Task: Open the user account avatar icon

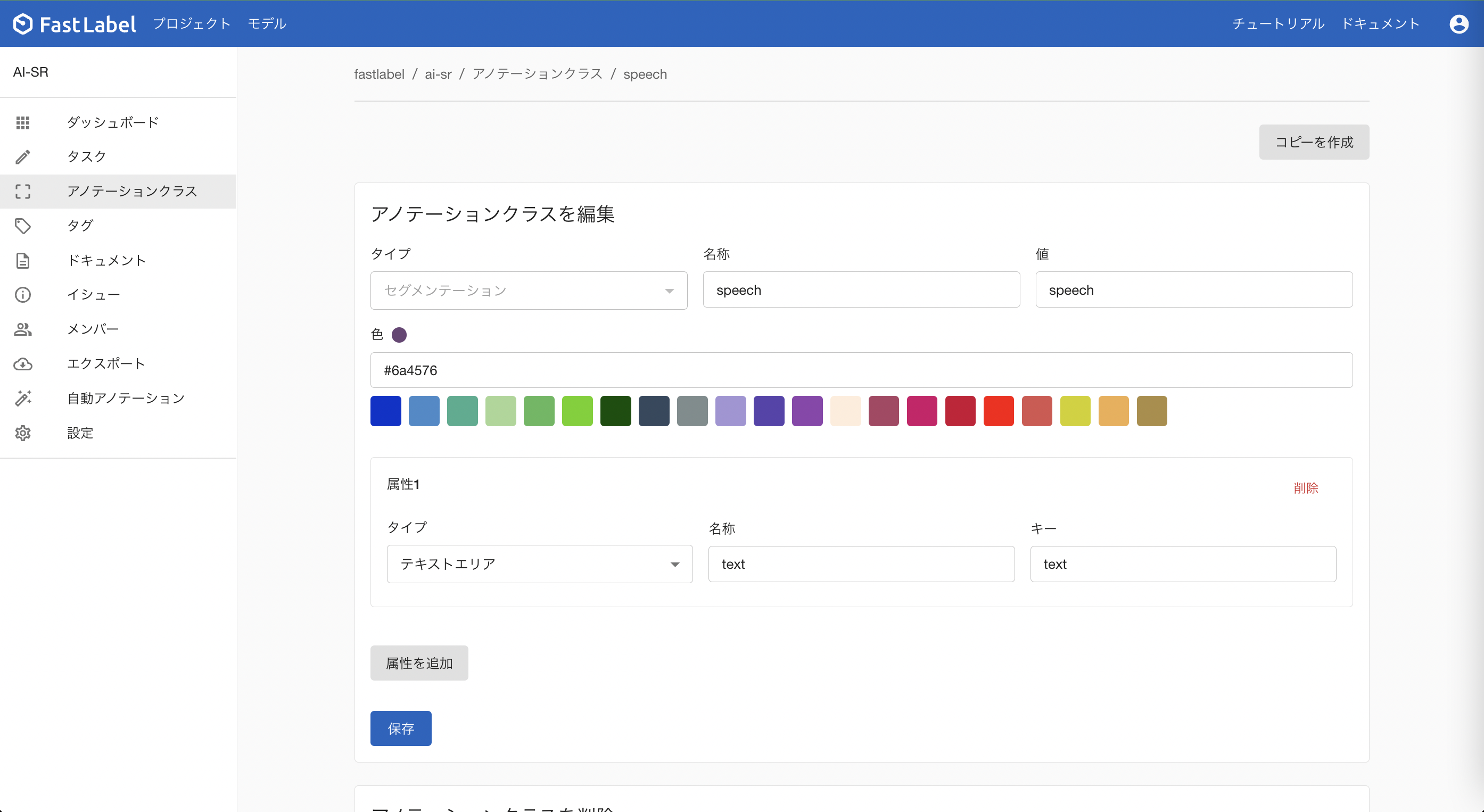Action: (x=1458, y=23)
